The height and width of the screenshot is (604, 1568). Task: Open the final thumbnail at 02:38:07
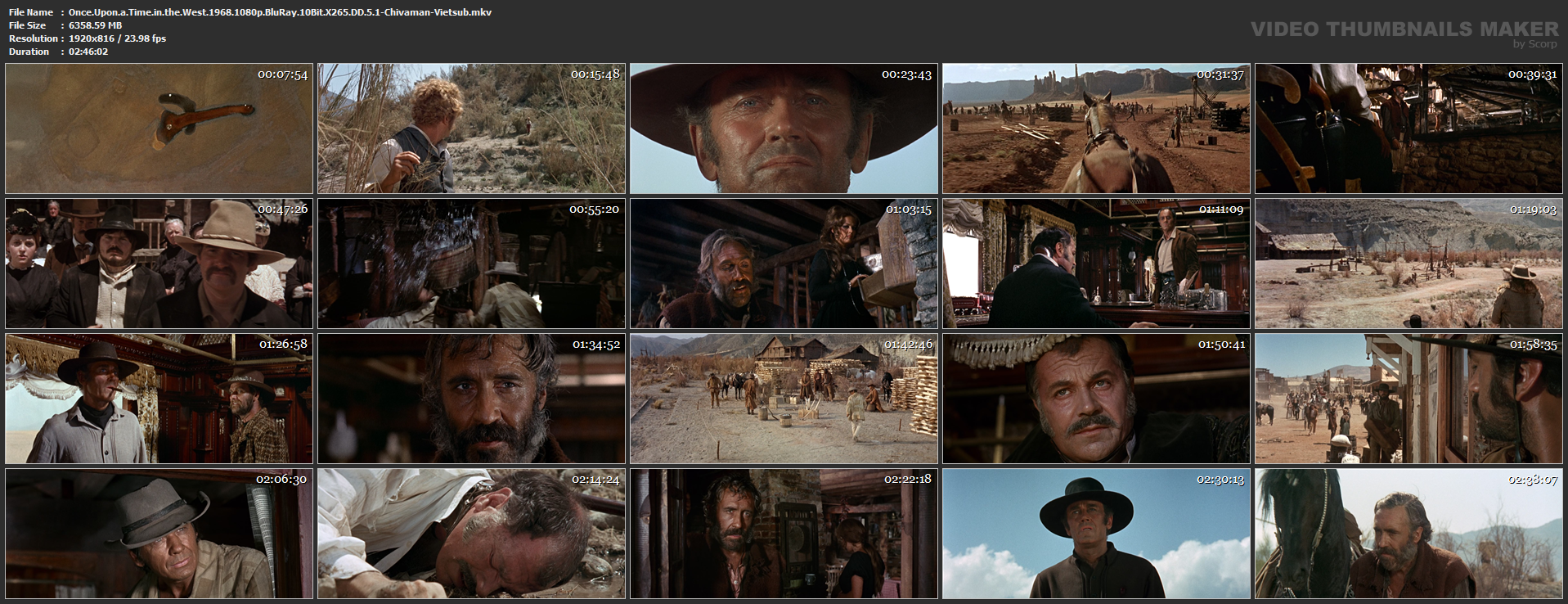pyautogui.click(x=1409, y=534)
